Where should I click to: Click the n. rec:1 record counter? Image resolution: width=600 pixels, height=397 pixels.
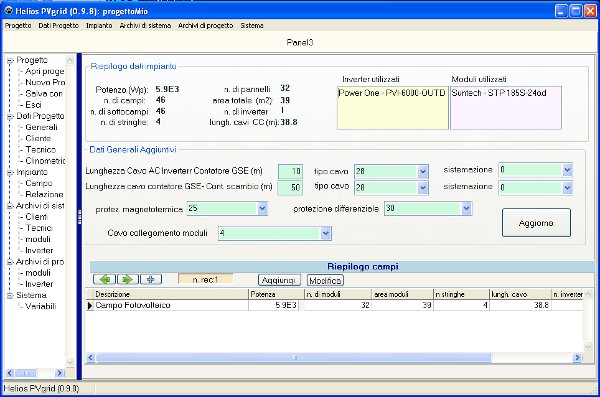205,279
